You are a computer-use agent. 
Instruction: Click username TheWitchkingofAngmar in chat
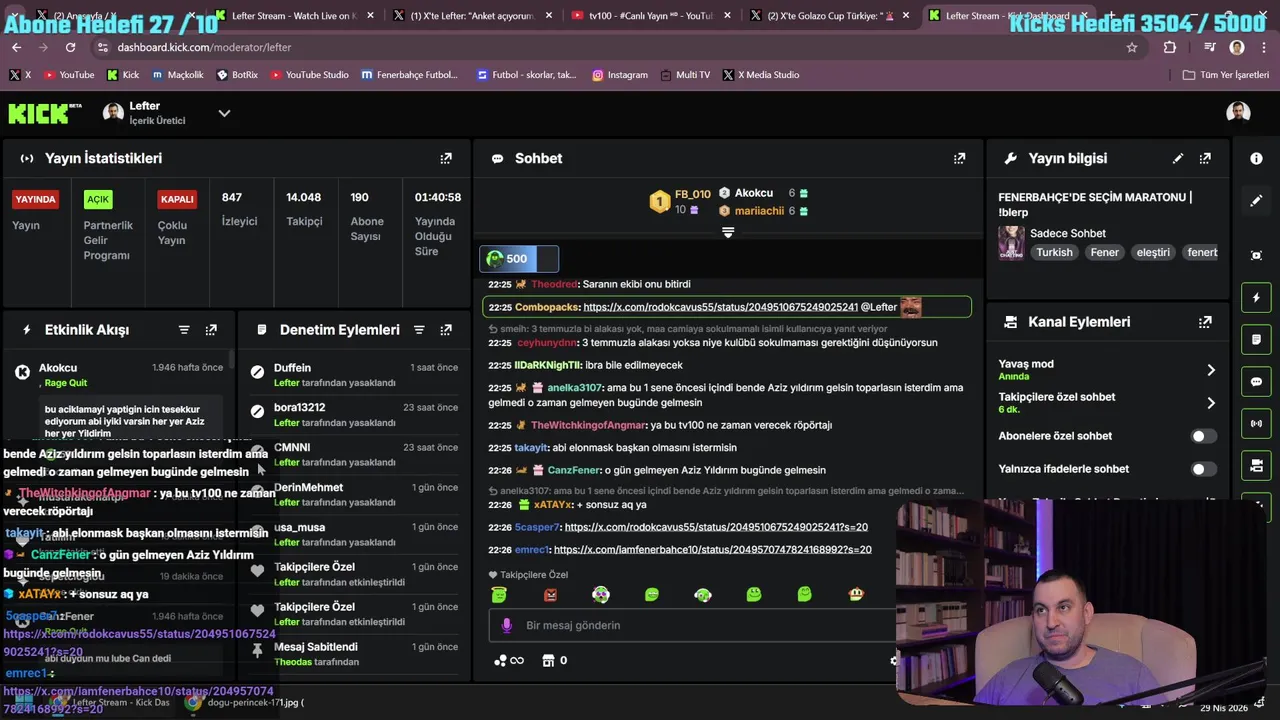coord(589,425)
